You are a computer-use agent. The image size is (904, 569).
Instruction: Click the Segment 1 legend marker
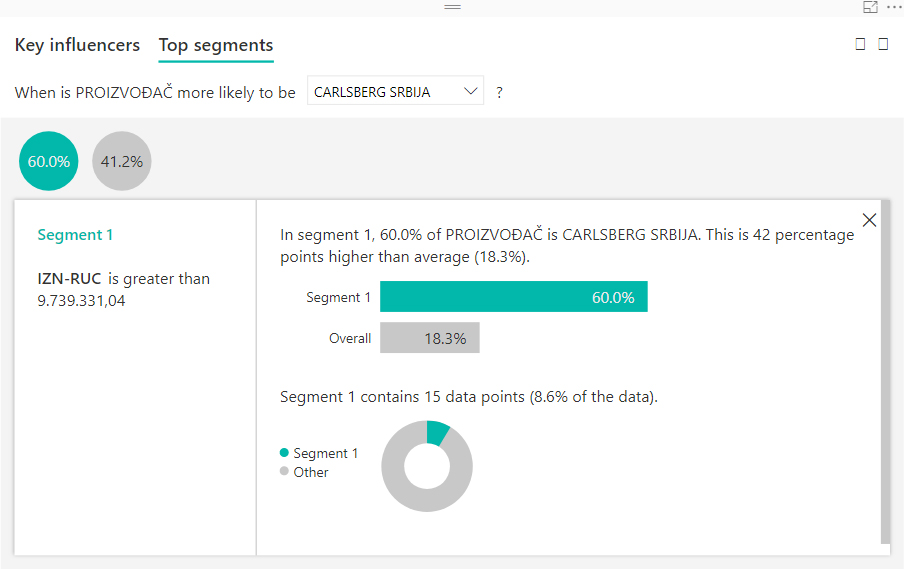pyautogui.click(x=285, y=453)
